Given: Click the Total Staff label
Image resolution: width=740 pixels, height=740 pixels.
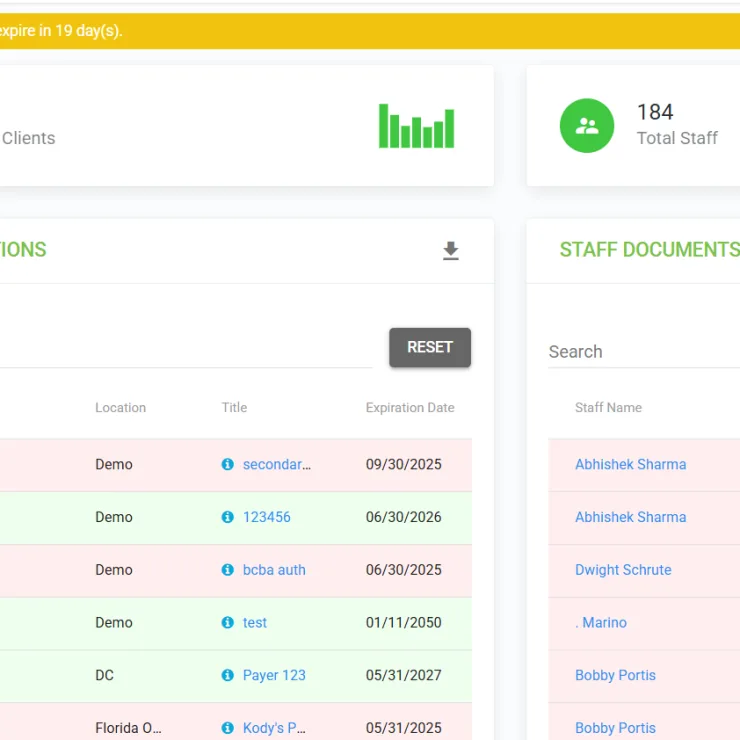Looking at the screenshot, I should tap(677, 138).
